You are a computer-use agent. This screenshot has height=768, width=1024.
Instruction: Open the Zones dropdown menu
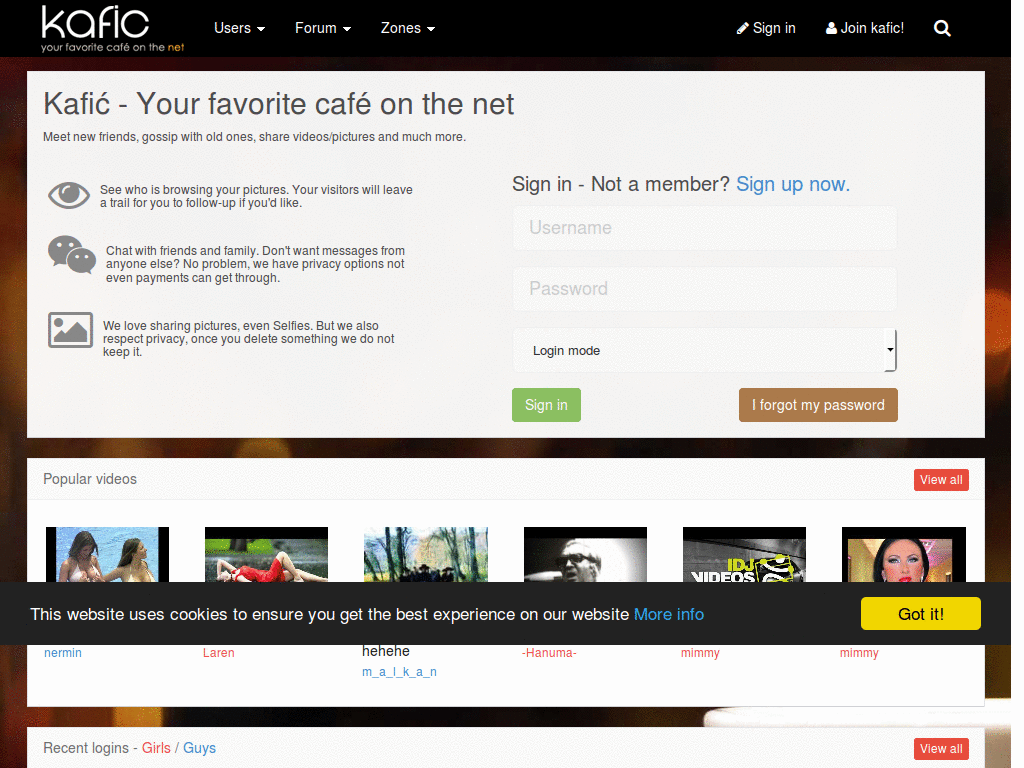(408, 28)
